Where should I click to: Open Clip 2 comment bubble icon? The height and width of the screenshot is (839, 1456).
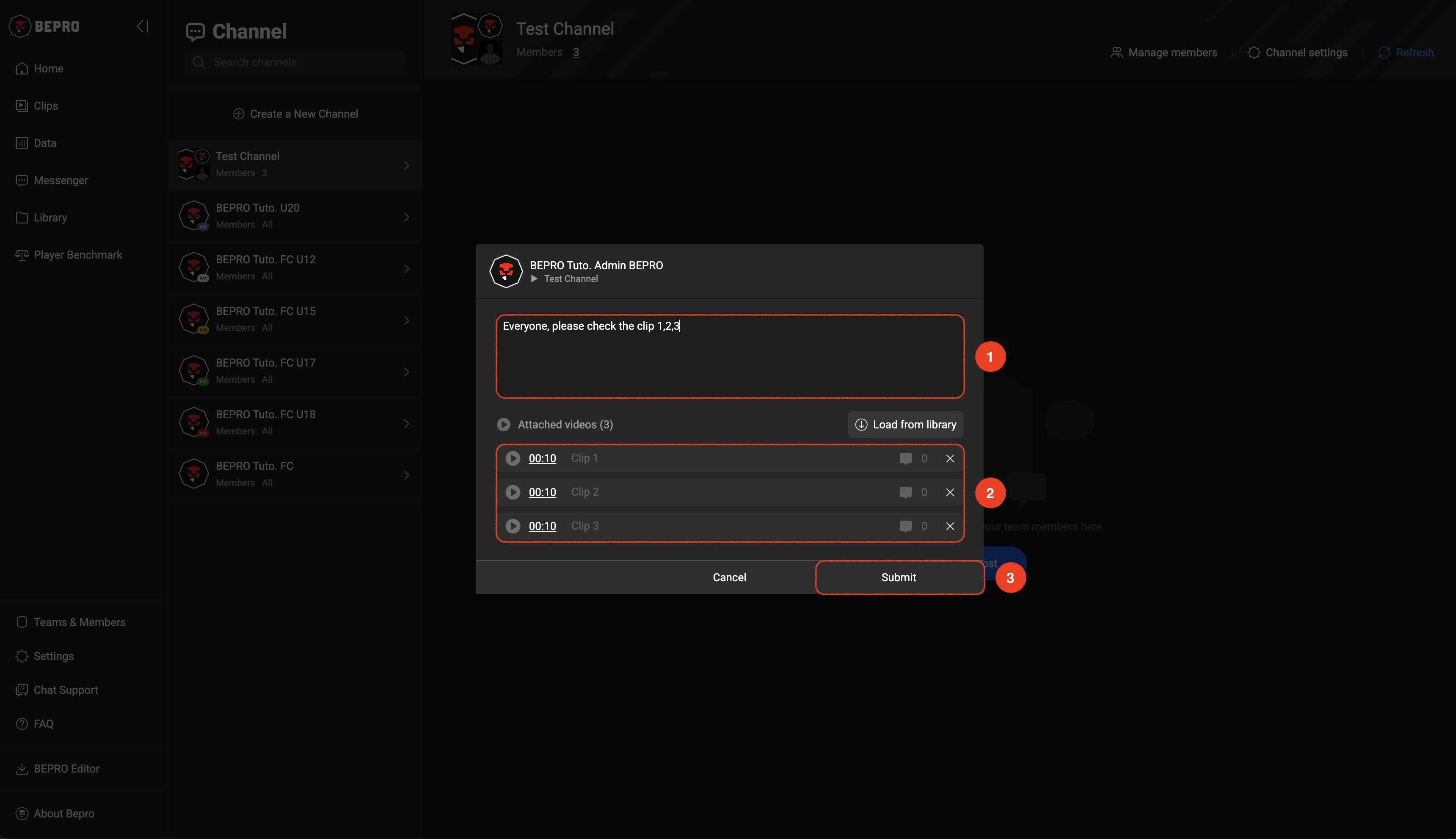tap(905, 492)
